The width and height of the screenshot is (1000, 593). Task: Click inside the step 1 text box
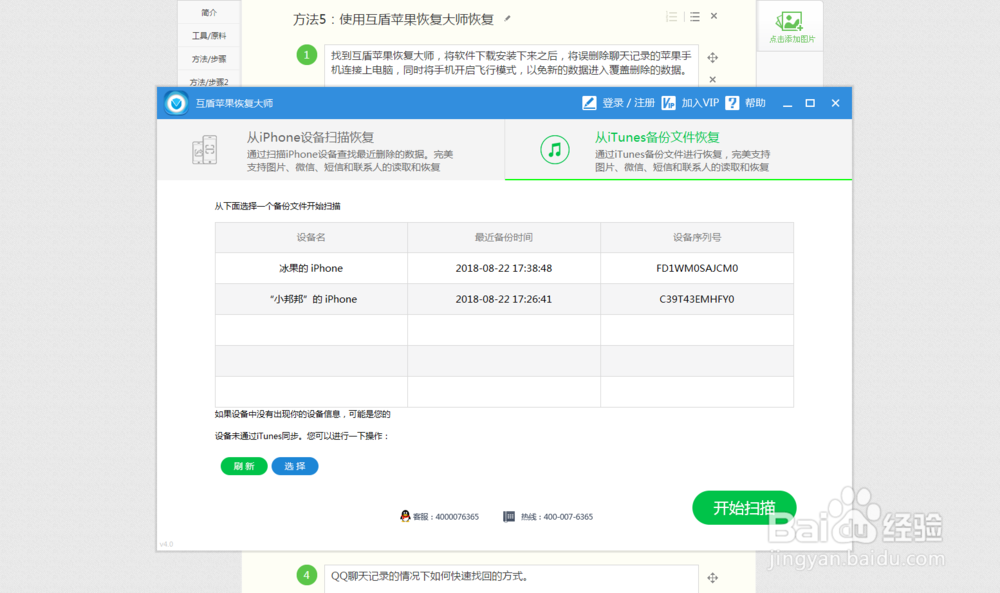511,65
